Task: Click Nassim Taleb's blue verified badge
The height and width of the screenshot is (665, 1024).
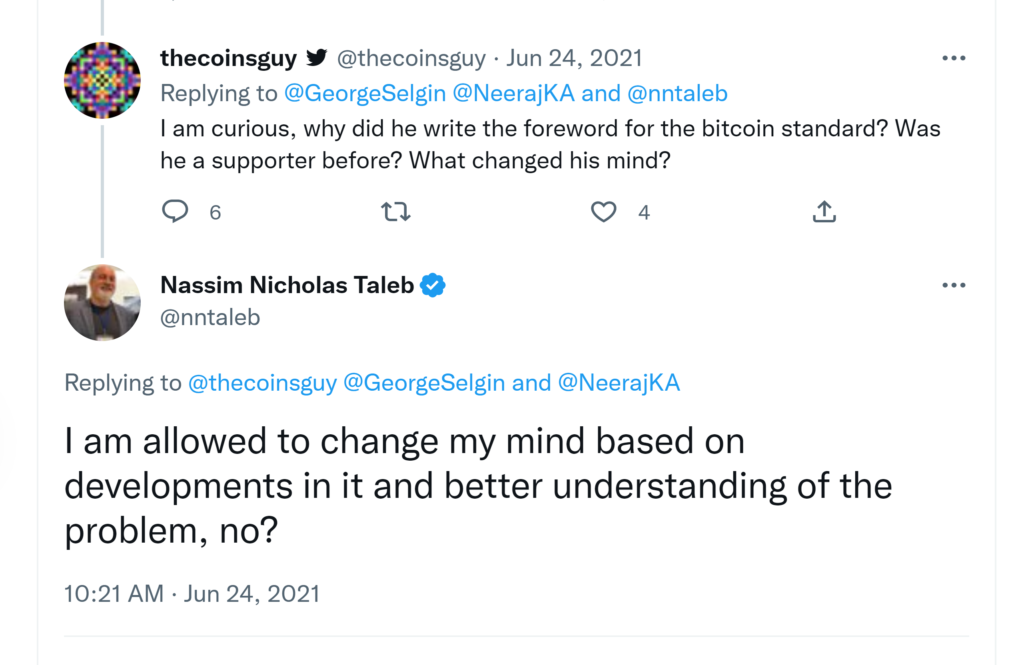Action: click(432, 285)
